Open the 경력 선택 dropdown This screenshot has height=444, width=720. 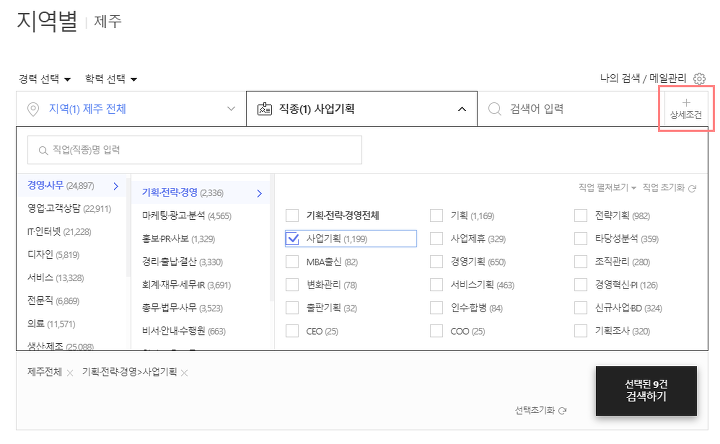pos(45,79)
